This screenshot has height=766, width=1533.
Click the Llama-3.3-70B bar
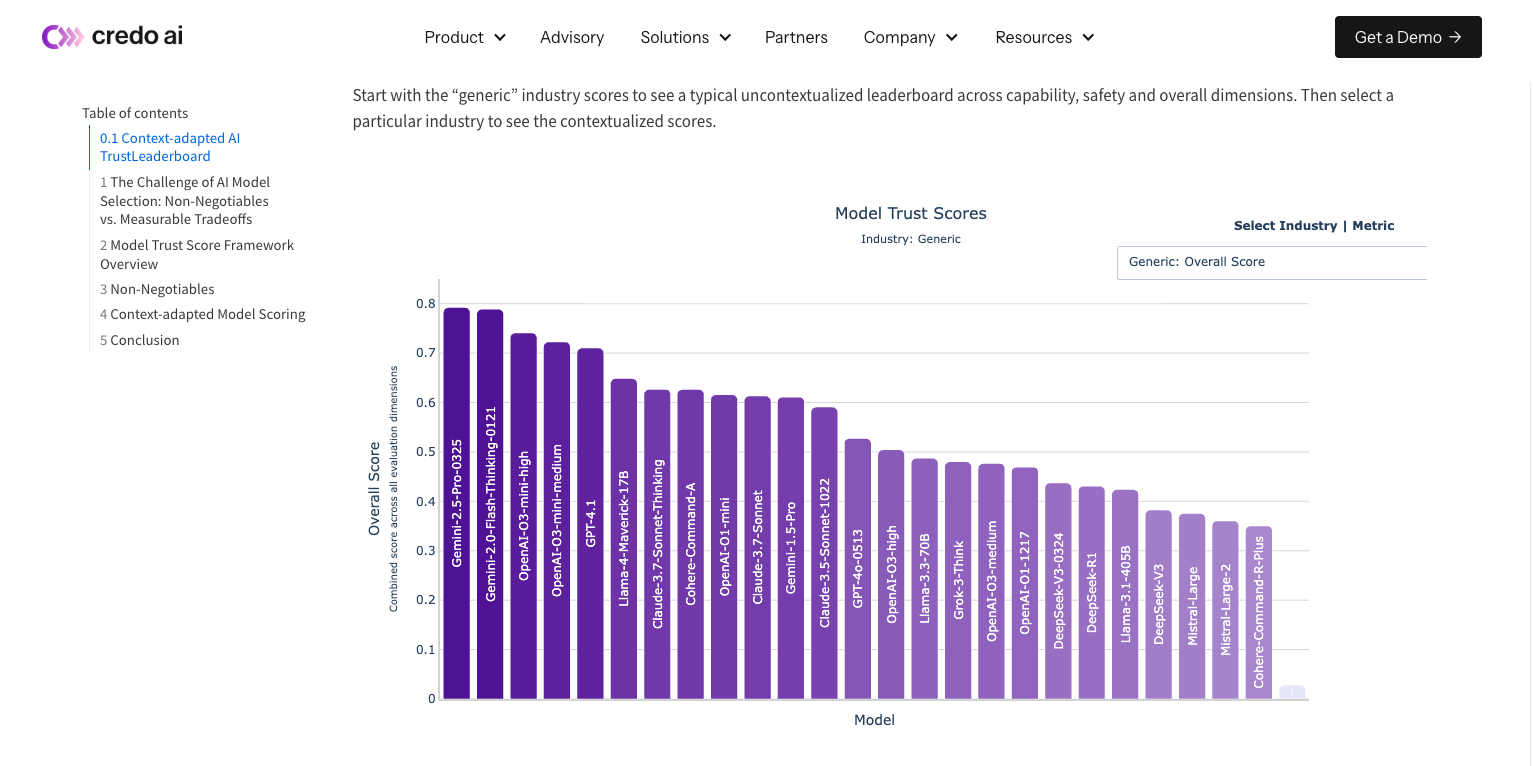[925, 579]
